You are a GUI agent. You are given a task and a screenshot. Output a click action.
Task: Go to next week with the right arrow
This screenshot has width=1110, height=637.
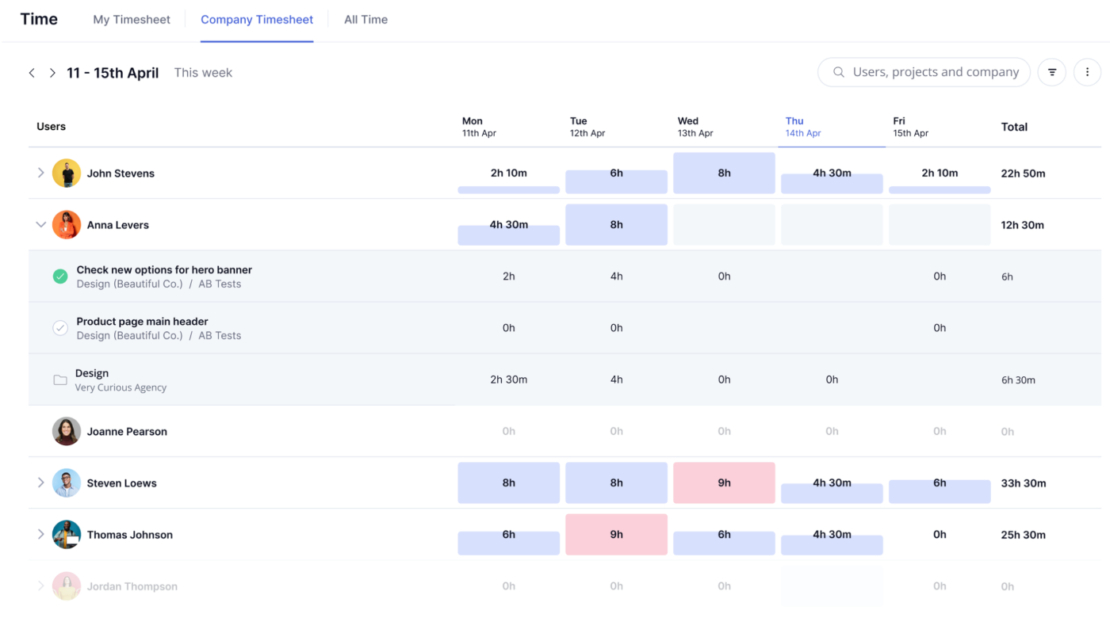(52, 72)
